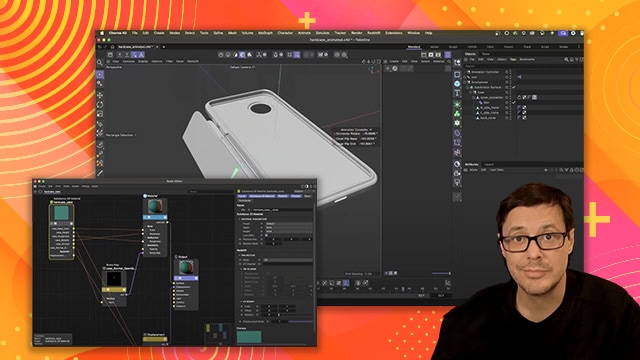Add a Camera from the object palette
Viewport: 640px width, 360px height.
457,173
